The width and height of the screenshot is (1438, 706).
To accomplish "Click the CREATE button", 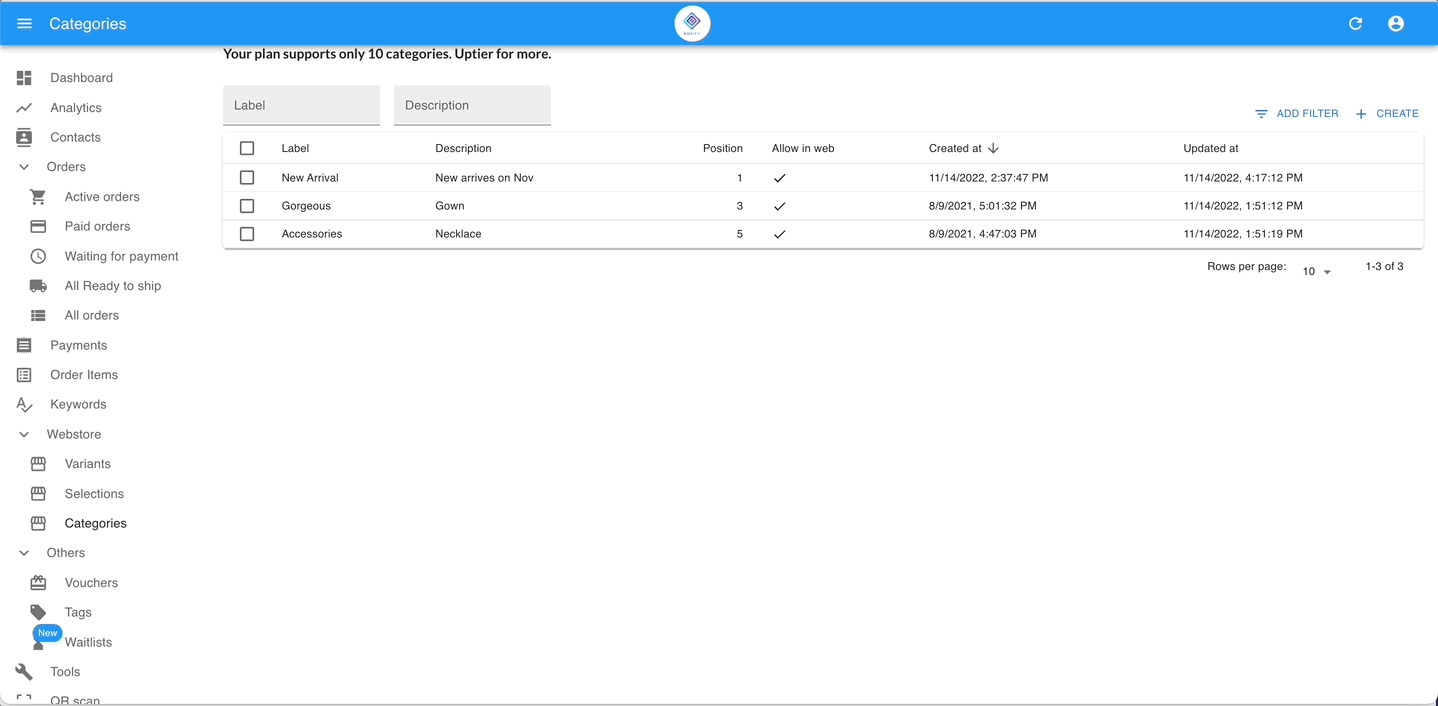I will pos(1388,113).
